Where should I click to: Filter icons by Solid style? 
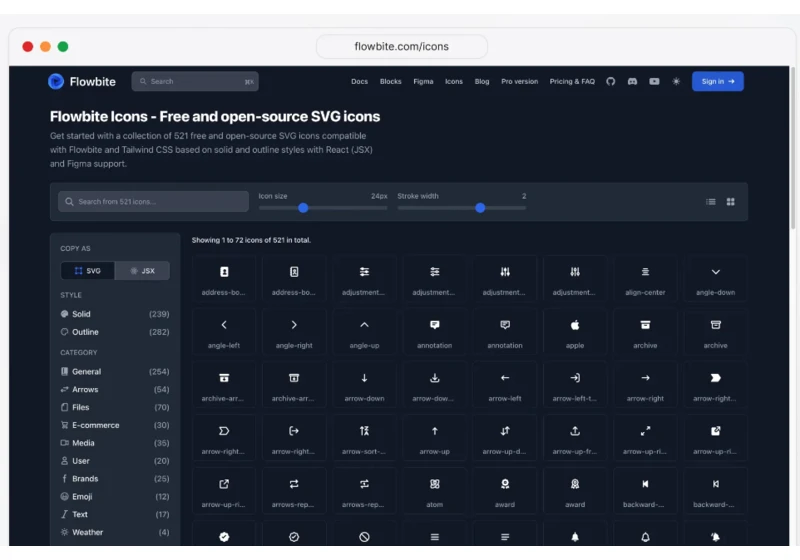coord(115,314)
